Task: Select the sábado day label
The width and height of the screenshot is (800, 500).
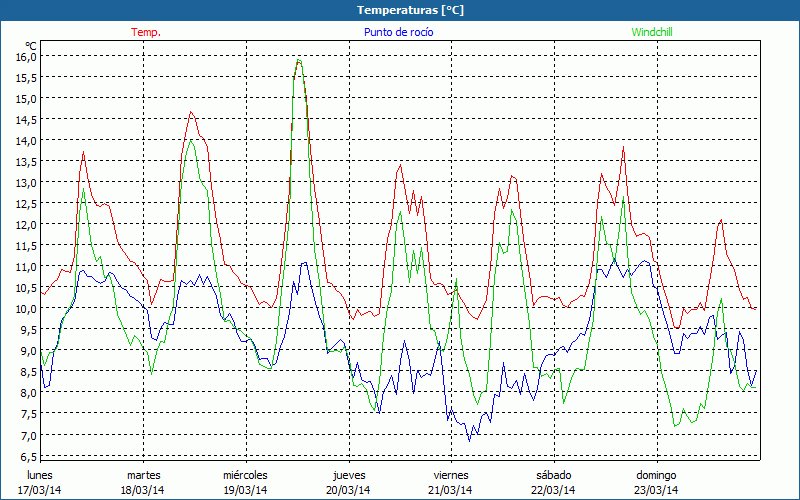Action: 554,474
